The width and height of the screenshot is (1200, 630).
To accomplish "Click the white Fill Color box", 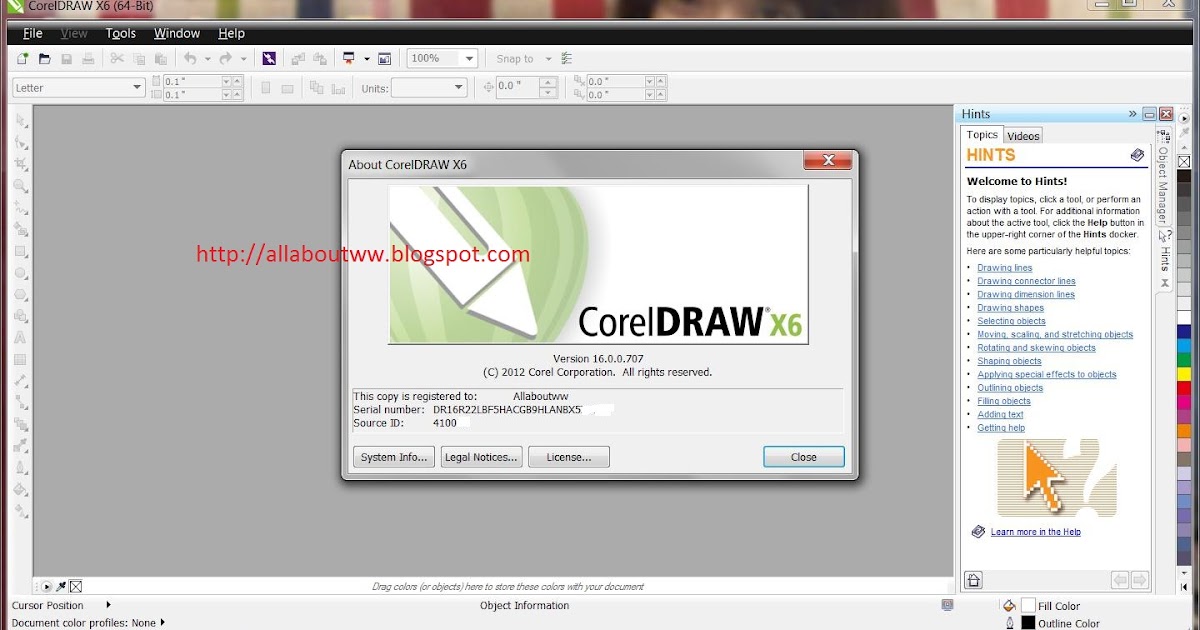I will coord(1028,606).
